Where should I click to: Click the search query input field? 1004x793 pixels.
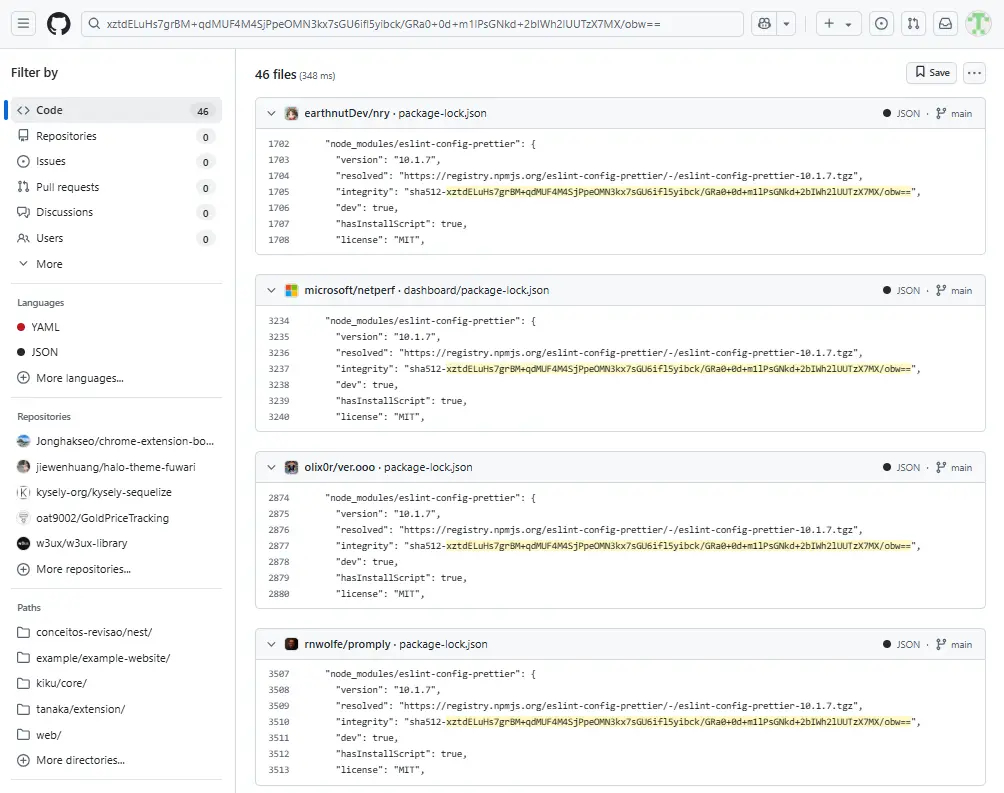pos(420,23)
